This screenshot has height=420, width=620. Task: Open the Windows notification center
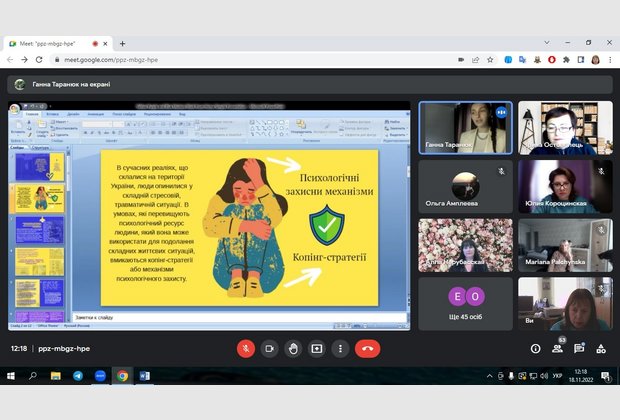(605, 376)
